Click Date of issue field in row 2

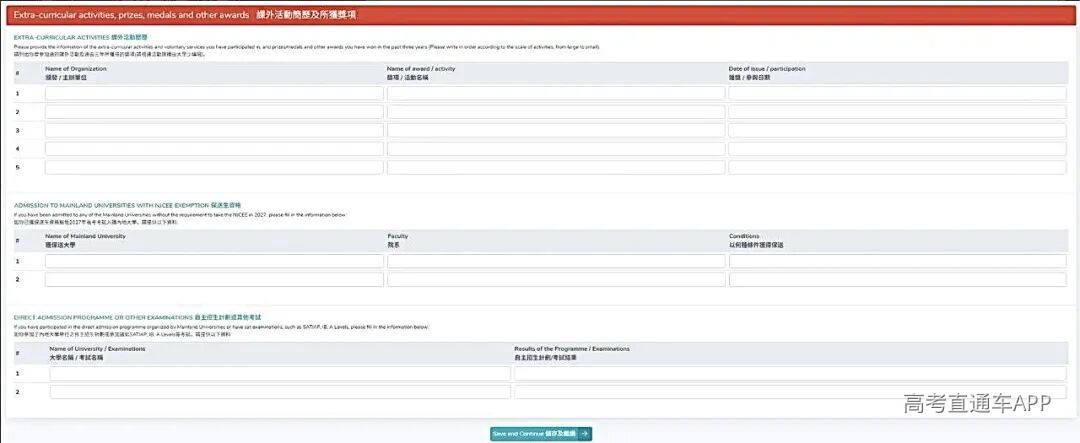pyautogui.click(x=897, y=112)
